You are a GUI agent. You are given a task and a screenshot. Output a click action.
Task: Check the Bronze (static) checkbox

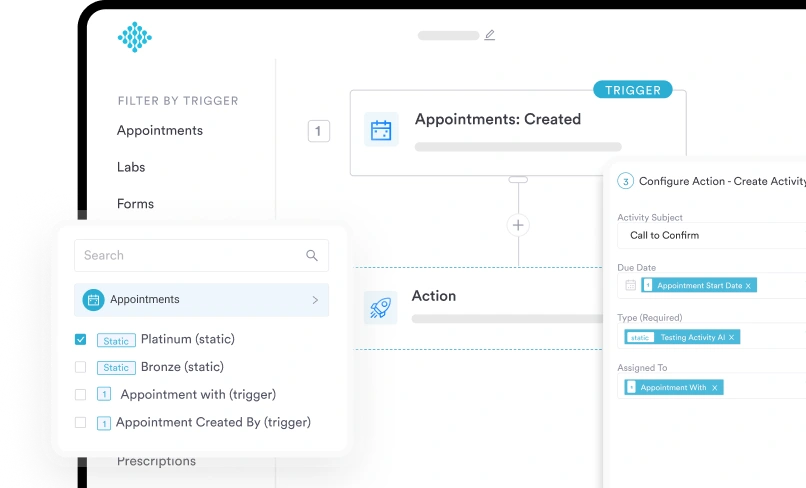pyautogui.click(x=81, y=368)
